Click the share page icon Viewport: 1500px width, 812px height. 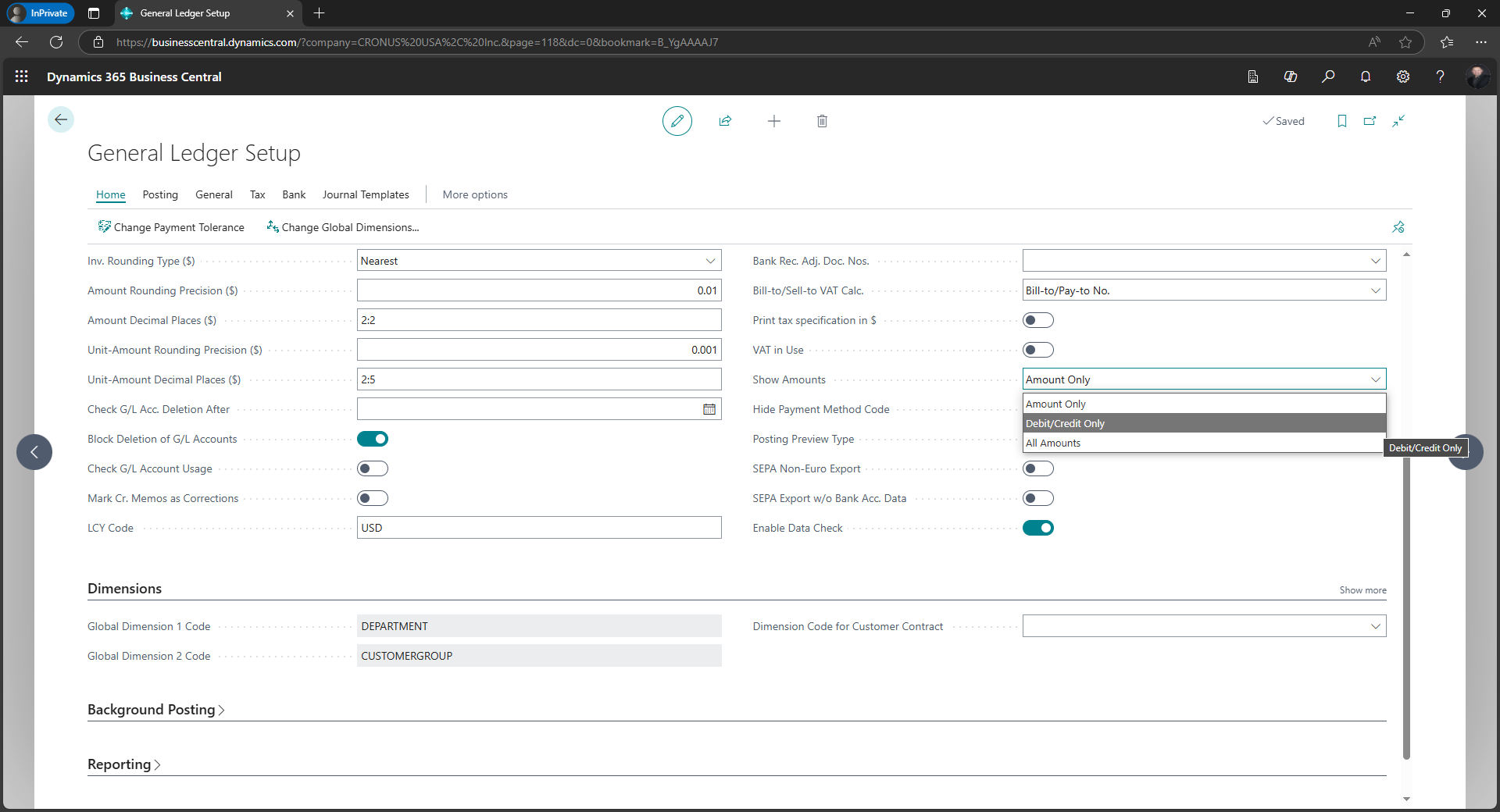[725, 121]
